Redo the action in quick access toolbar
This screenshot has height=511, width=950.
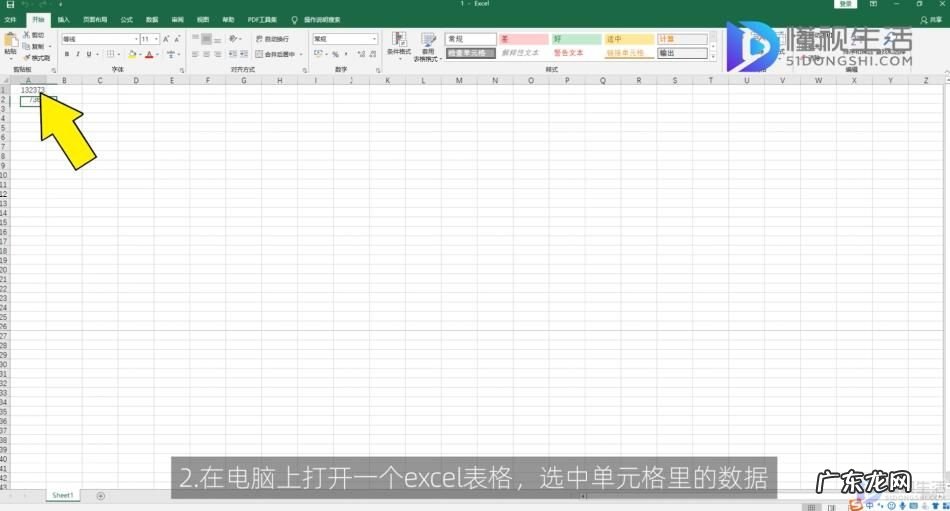pyautogui.click(x=42, y=4)
